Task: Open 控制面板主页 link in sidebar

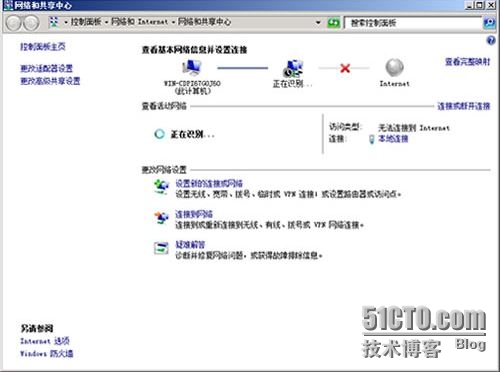Action: [x=43, y=46]
